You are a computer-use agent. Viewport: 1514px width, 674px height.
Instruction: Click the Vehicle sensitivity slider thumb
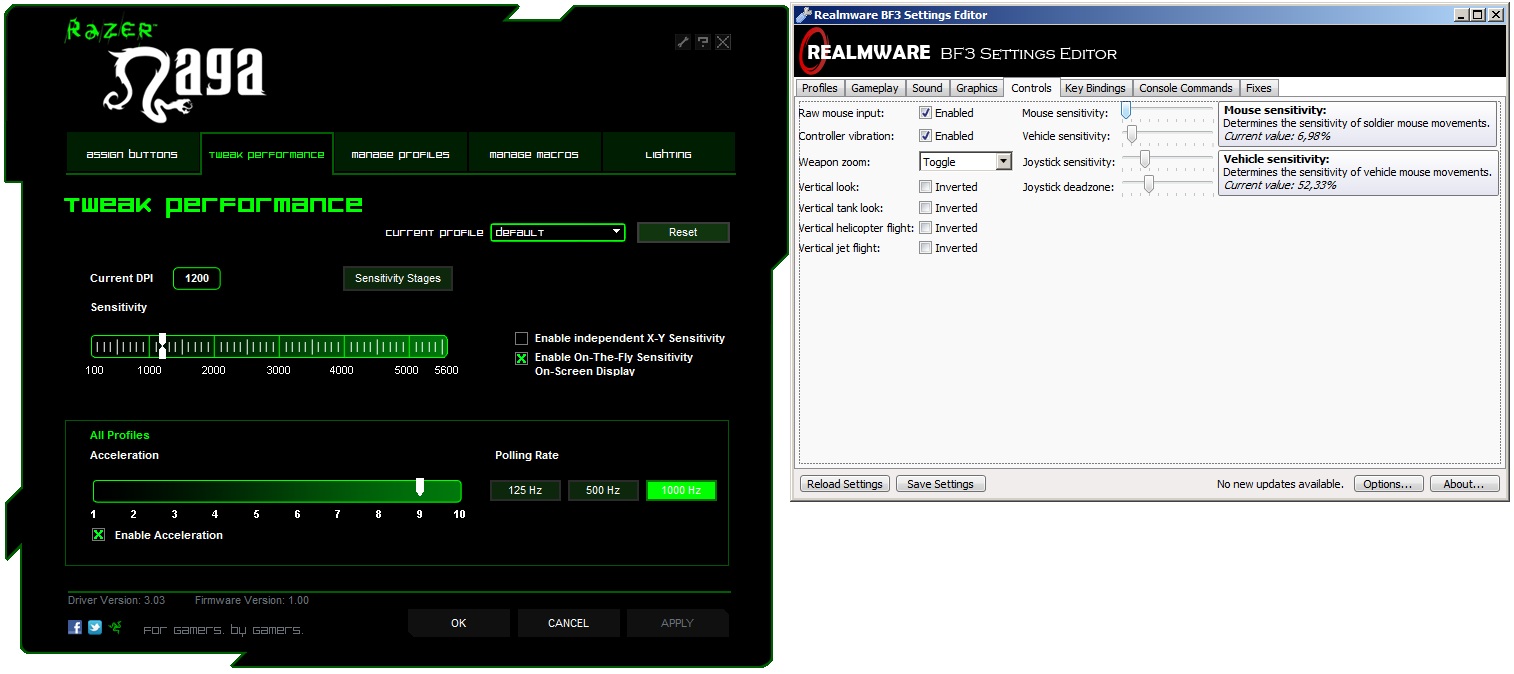pyautogui.click(x=1132, y=133)
